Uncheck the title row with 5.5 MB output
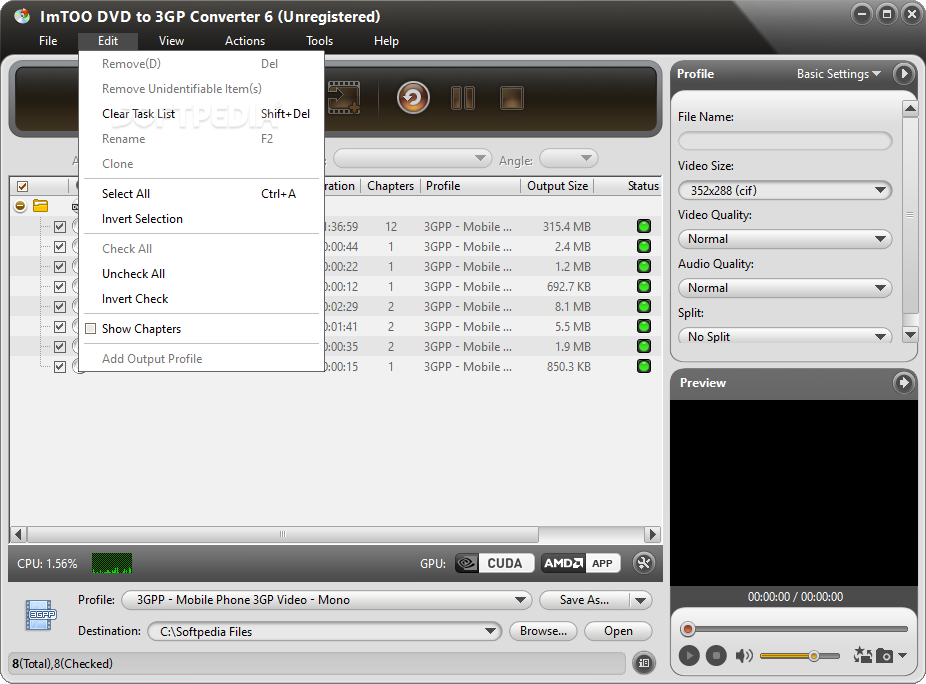This screenshot has width=926, height=684. point(60,326)
